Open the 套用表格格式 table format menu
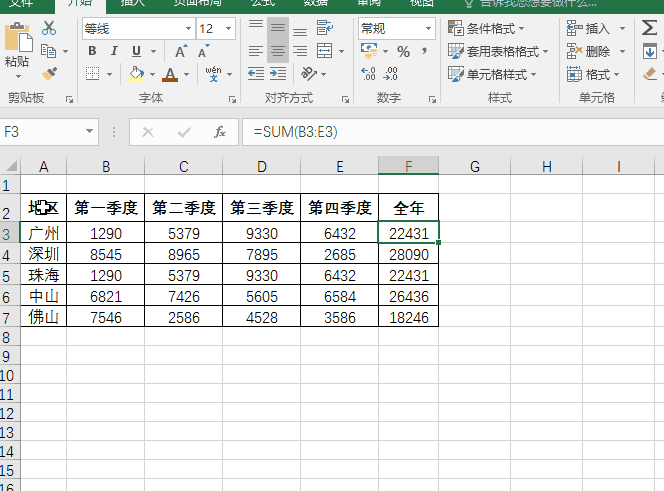This screenshot has height=491, width=664. 498,51
